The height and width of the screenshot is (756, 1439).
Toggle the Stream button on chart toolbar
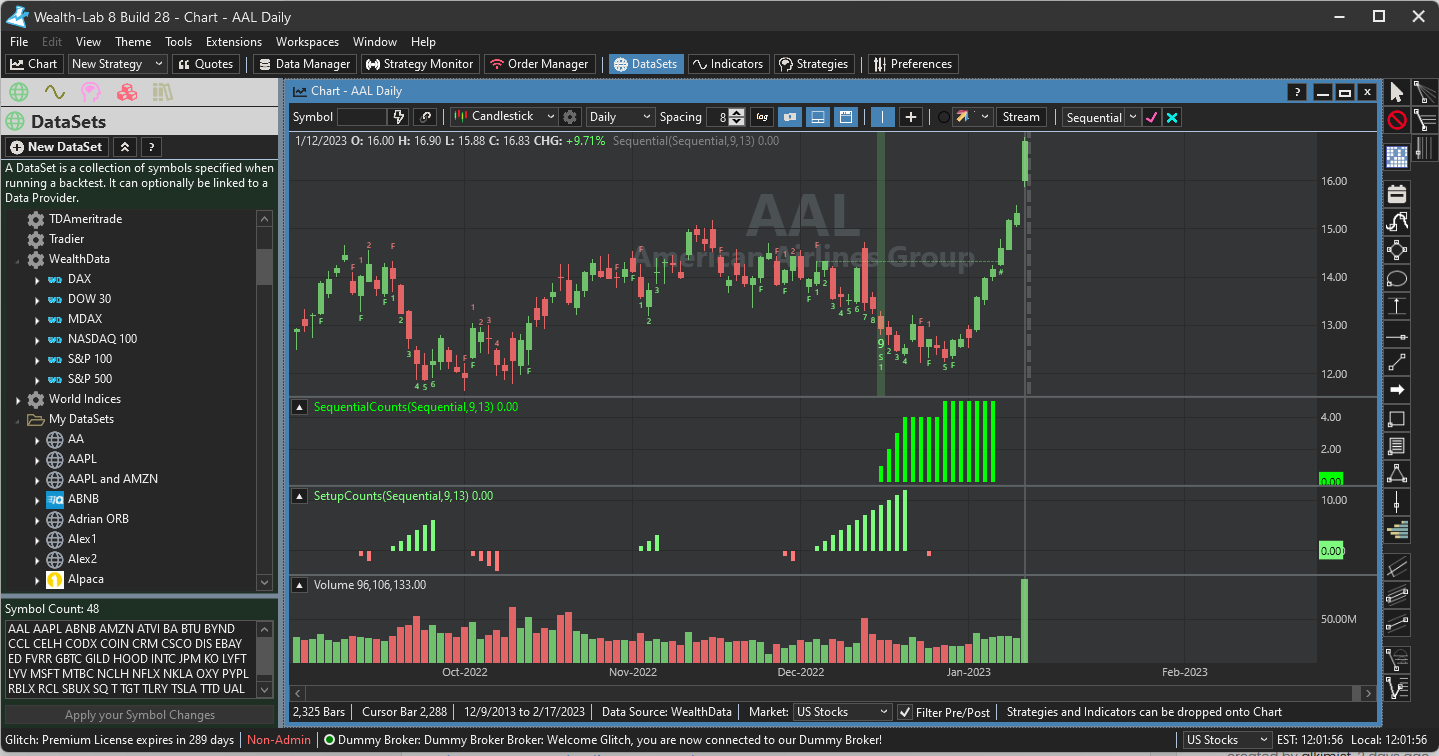(1021, 117)
